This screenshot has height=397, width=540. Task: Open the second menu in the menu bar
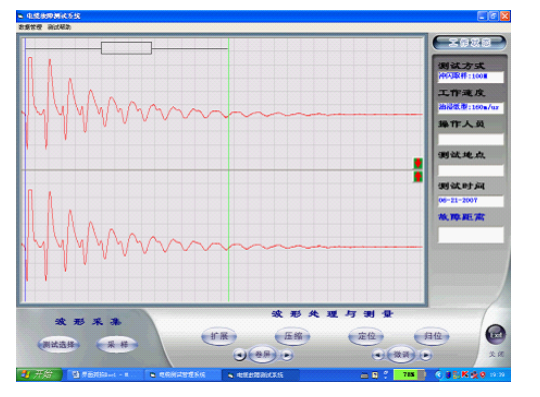click(59, 27)
